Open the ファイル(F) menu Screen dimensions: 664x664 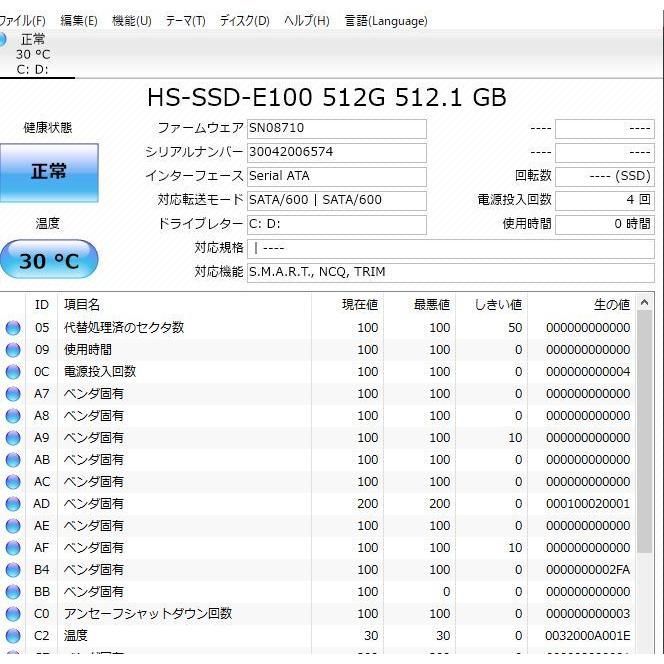[x=22, y=20]
